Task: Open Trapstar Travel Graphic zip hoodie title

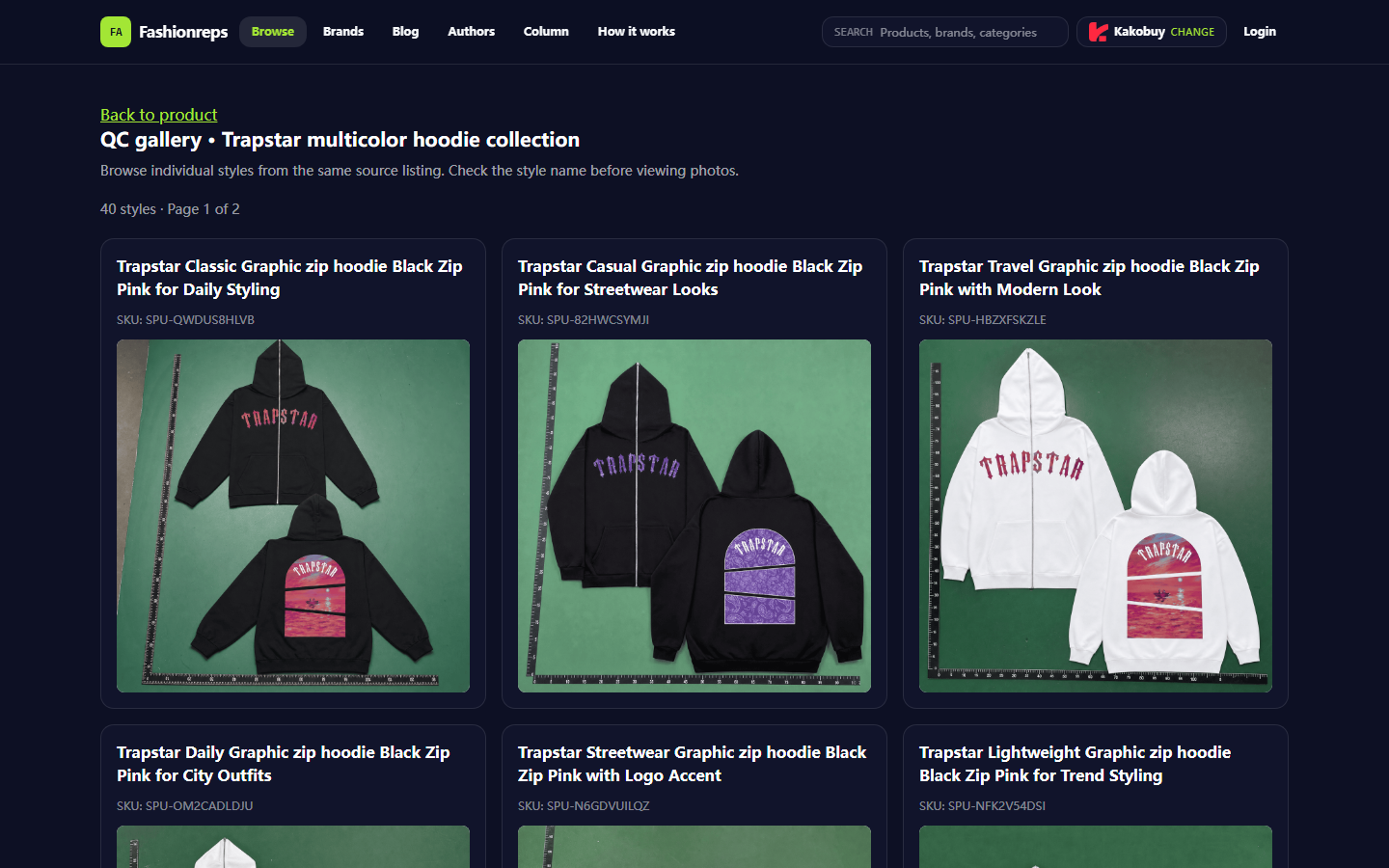Action: (x=1089, y=278)
